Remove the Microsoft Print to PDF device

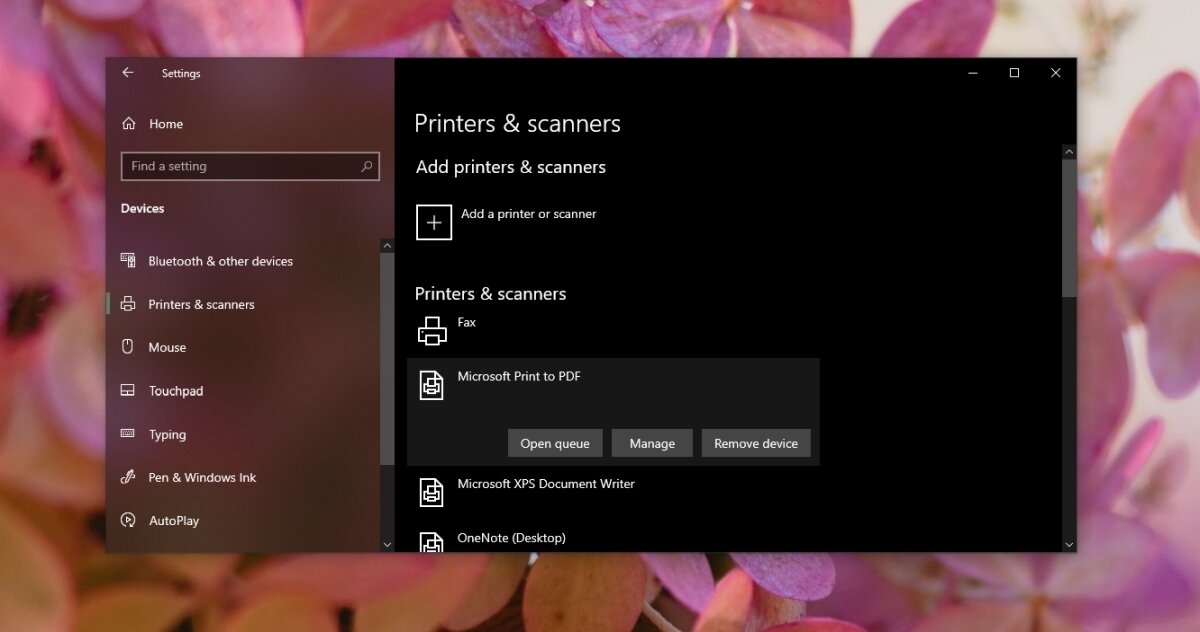756,443
